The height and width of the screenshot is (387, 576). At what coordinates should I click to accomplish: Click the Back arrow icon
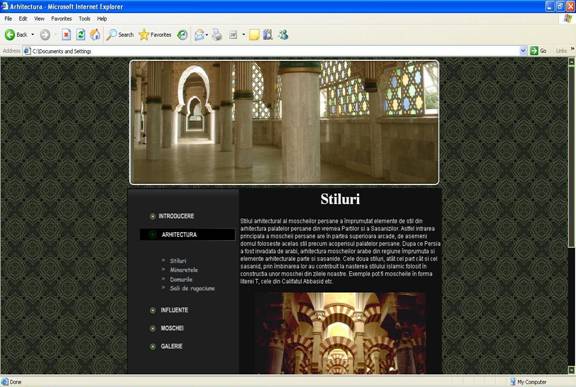[x=10, y=35]
